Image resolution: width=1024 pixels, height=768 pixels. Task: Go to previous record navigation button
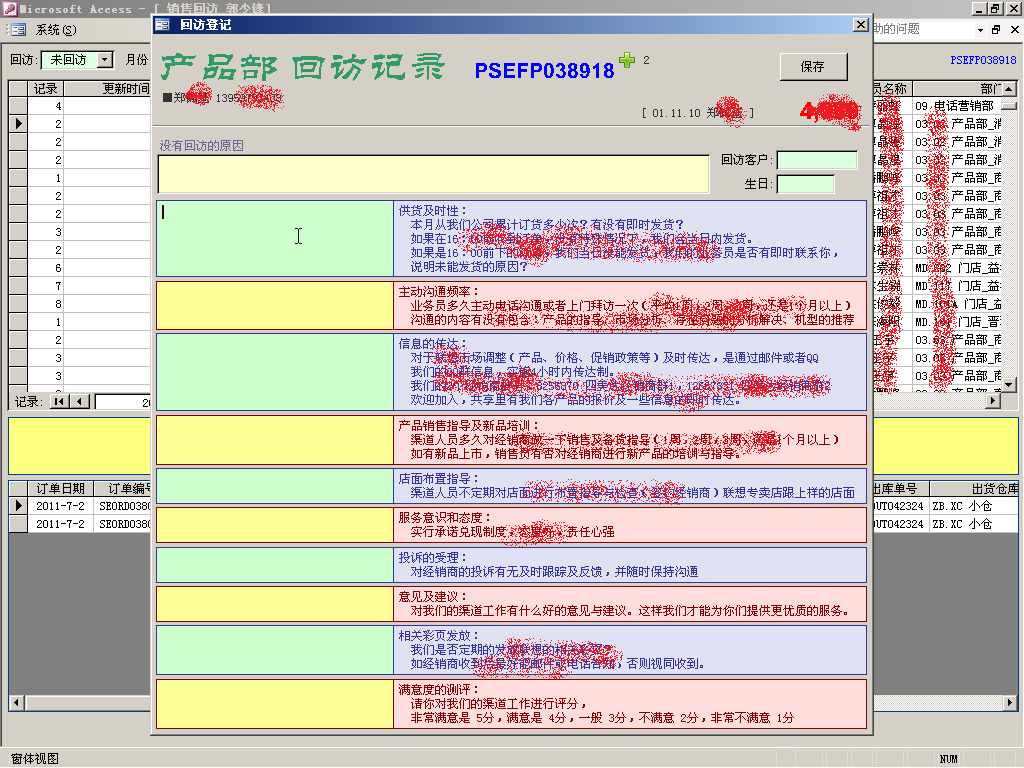pos(79,401)
